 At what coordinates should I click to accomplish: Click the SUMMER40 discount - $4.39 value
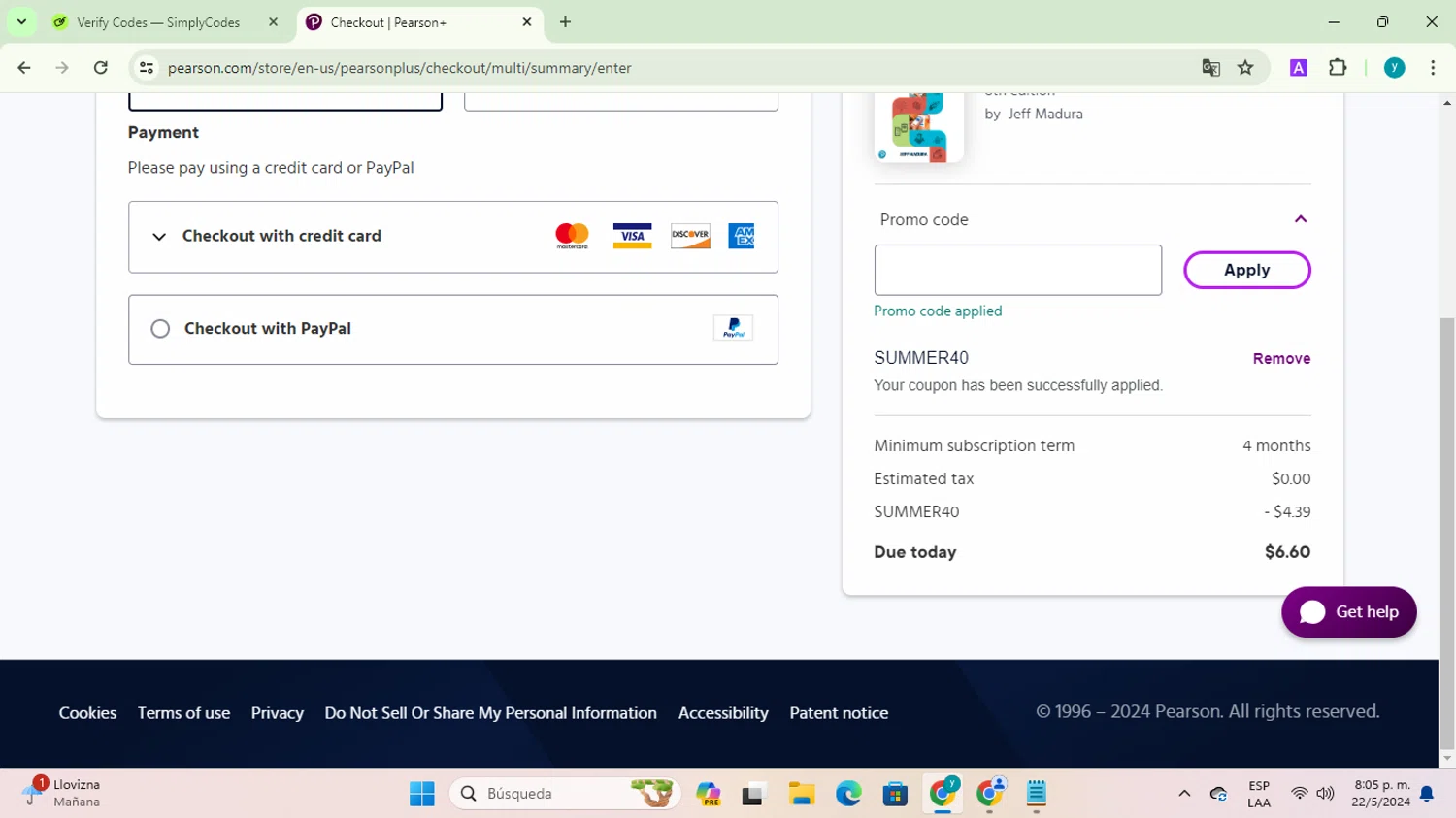1287,512
